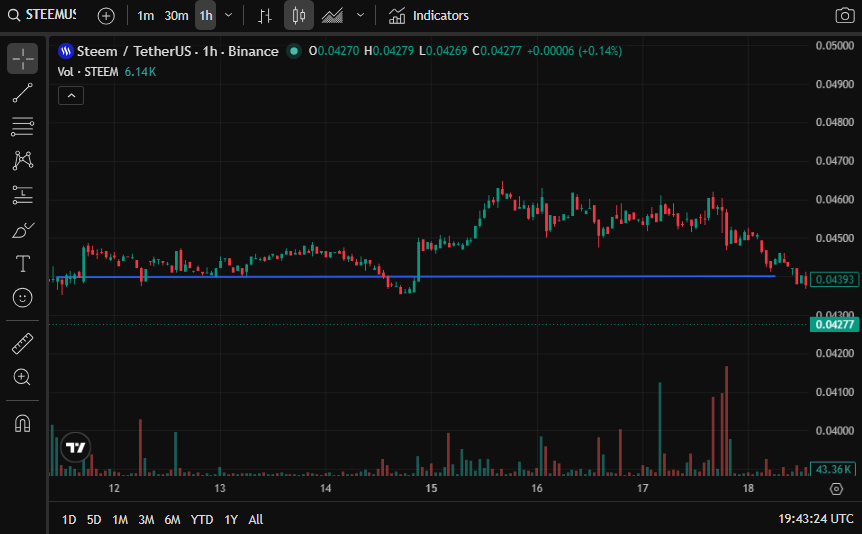Image resolution: width=862 pixels, height=534 pixels.
Task: Set chart range to 1M
Action: pyautogui.click(x=120, y=519)
